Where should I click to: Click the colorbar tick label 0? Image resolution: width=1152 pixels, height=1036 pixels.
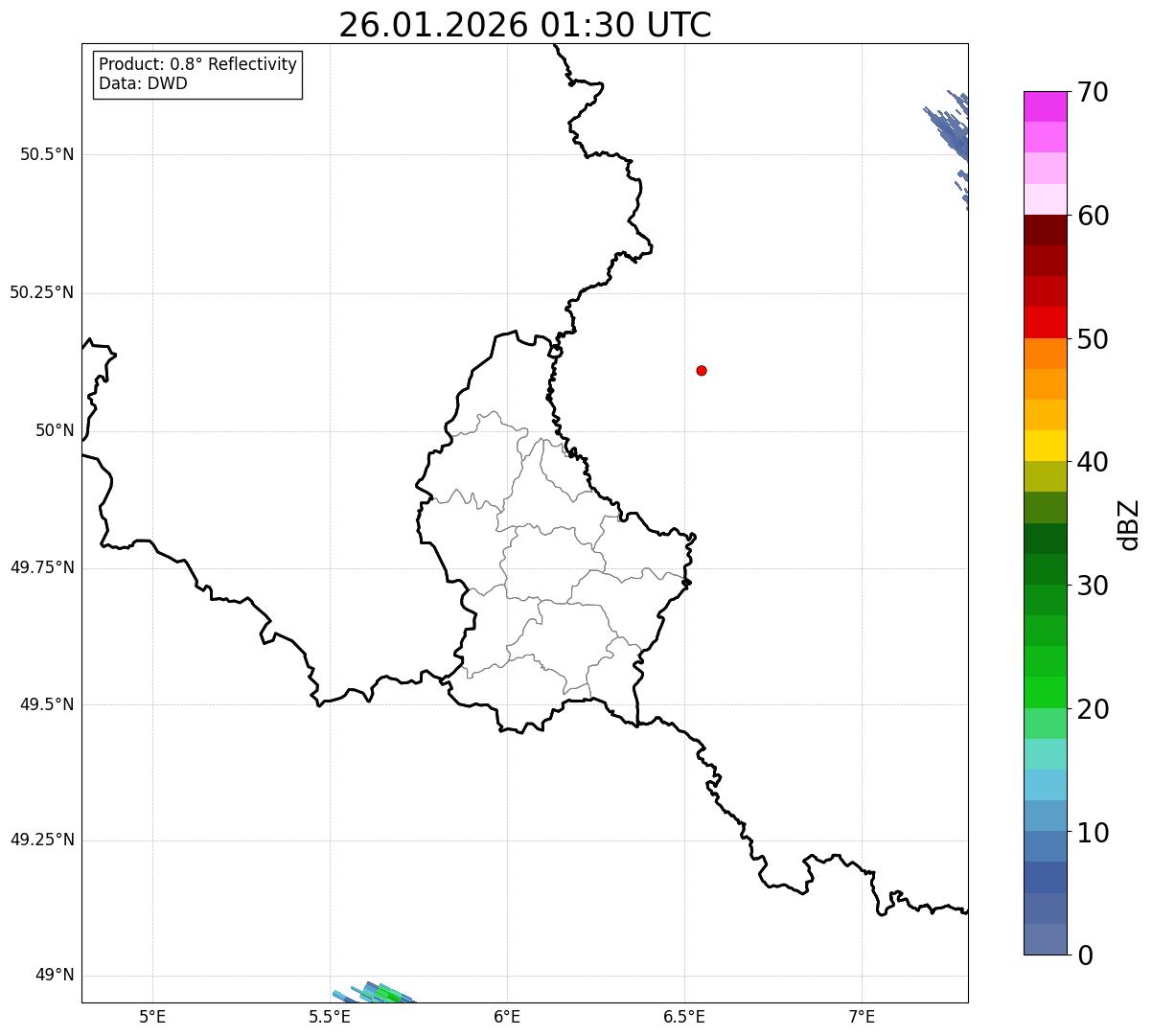[x=1085, y=955]
